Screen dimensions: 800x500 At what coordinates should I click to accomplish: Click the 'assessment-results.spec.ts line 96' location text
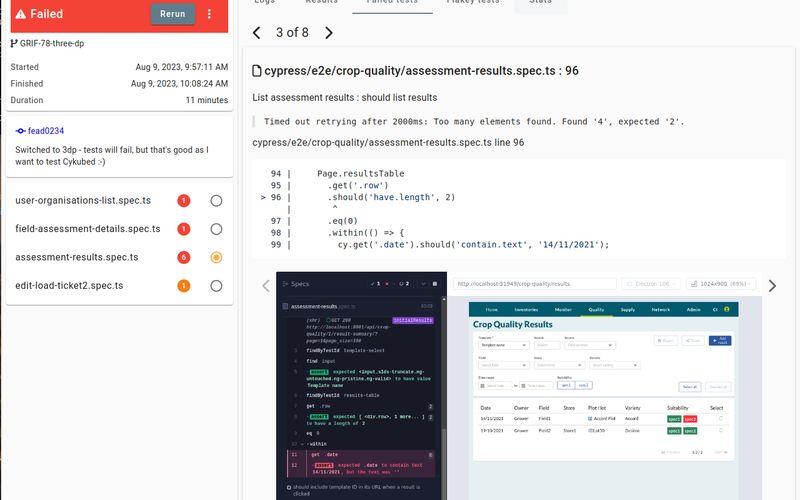388,142
